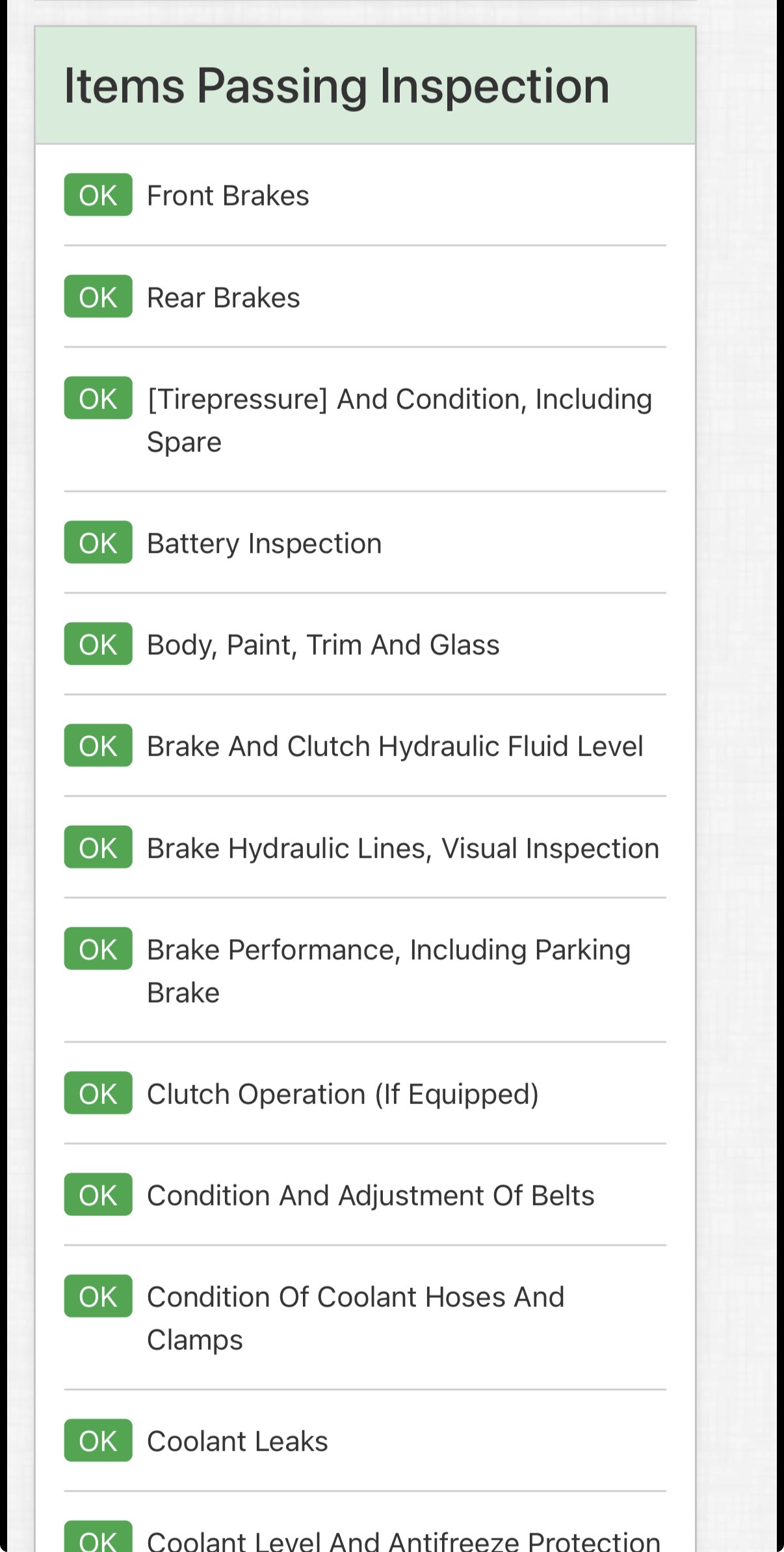
Task: Select the Front Brakes item text
Action: [228, 196]
